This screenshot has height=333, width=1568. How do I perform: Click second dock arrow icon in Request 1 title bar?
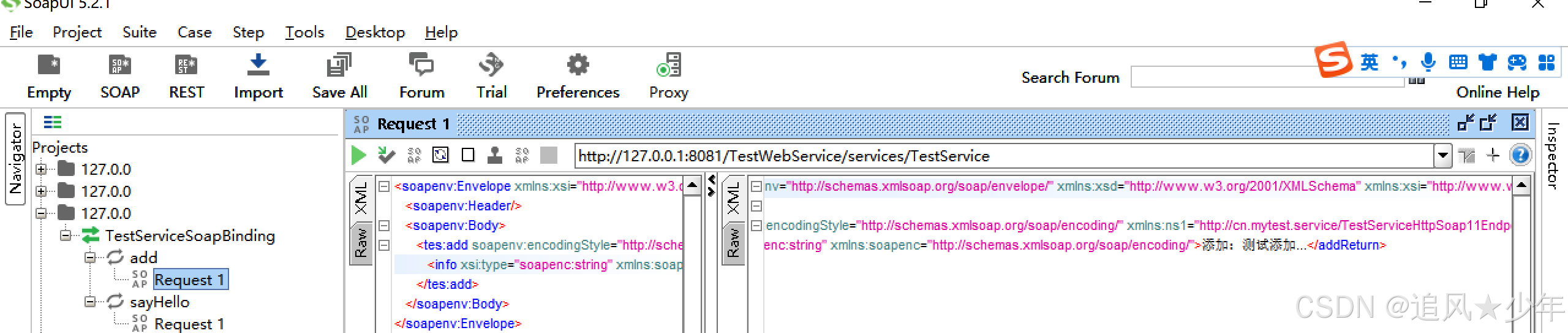click(x=1488, y=123)
